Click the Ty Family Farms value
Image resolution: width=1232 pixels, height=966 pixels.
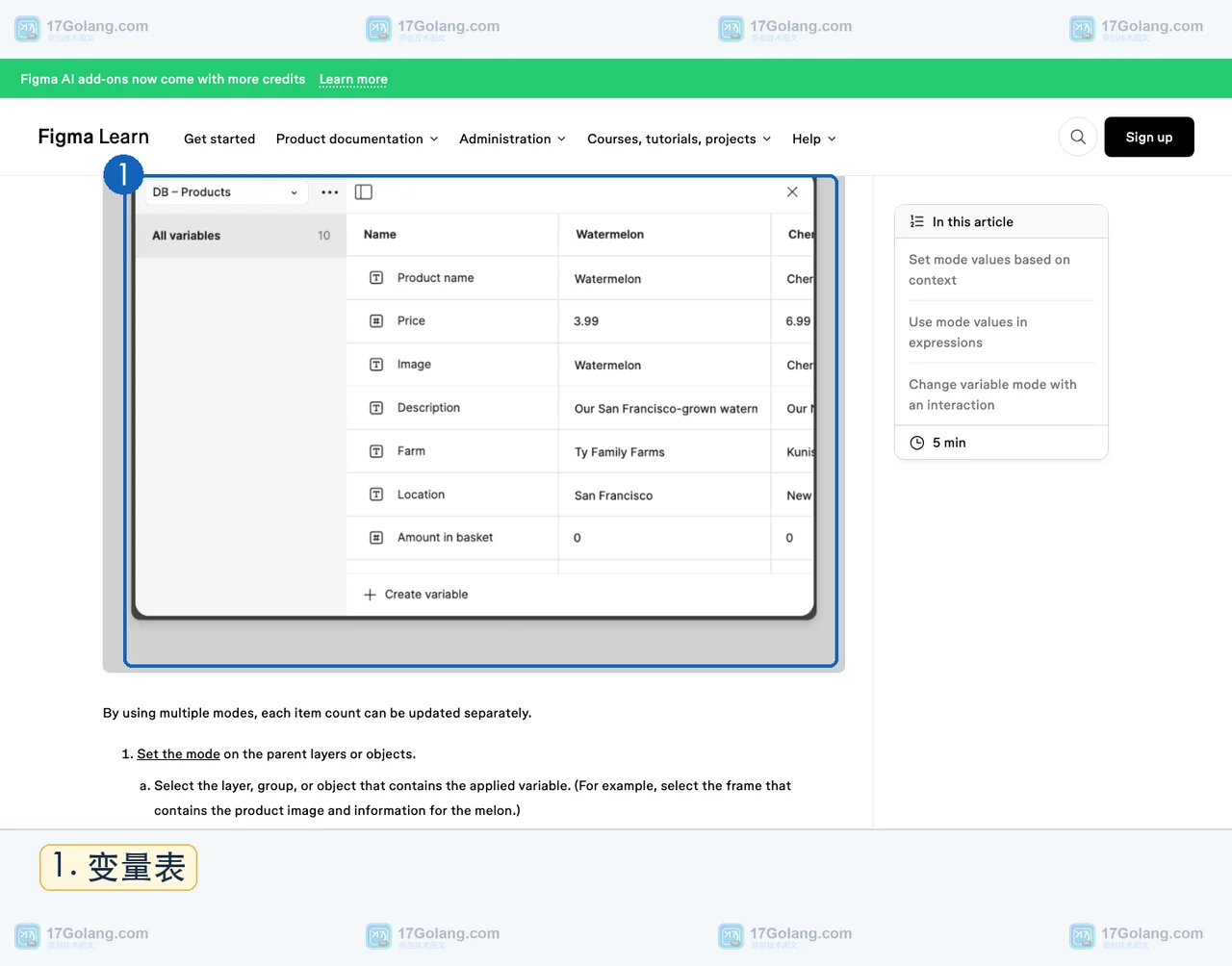tap(619, 452)
